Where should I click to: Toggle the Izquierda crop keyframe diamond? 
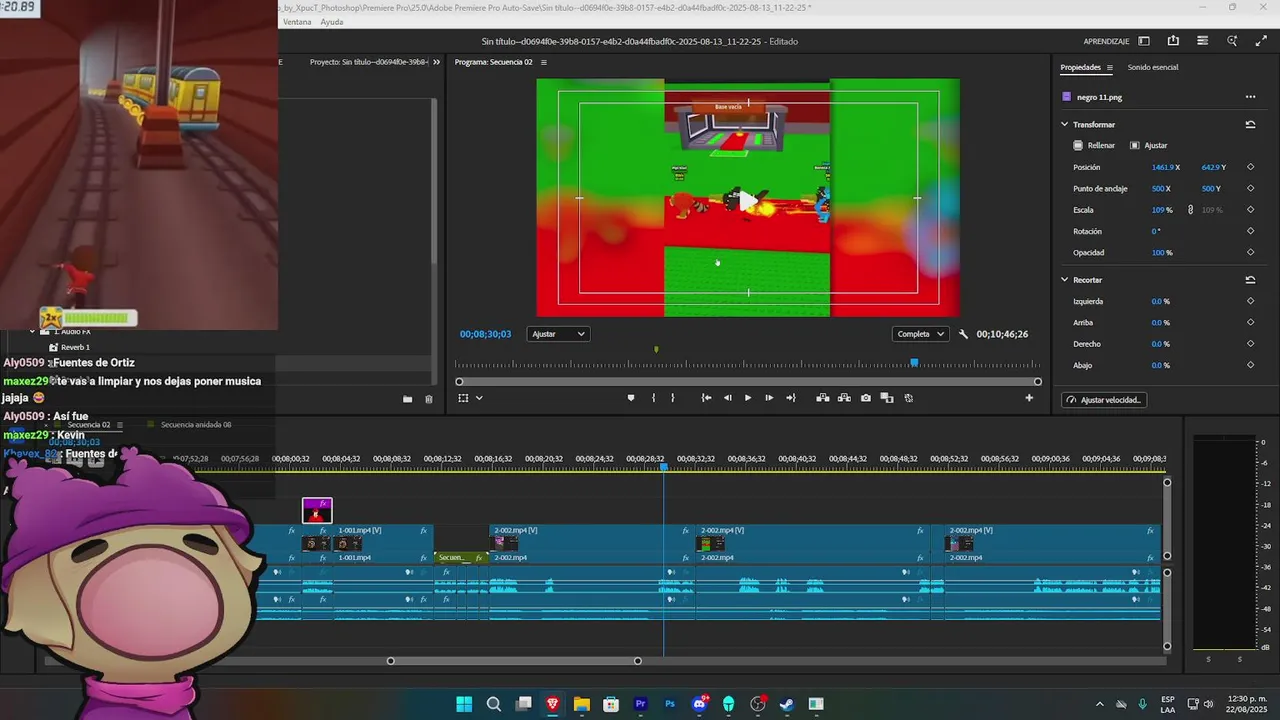tap(1250, 301)
